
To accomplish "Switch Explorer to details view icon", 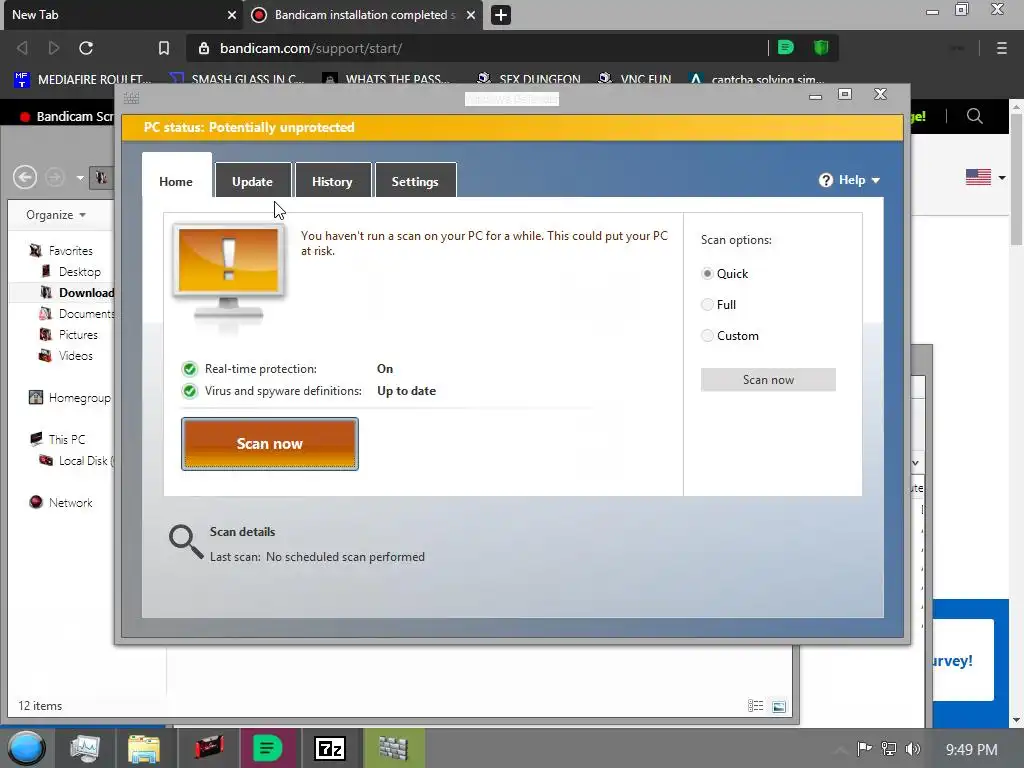I will coord(756,706).
